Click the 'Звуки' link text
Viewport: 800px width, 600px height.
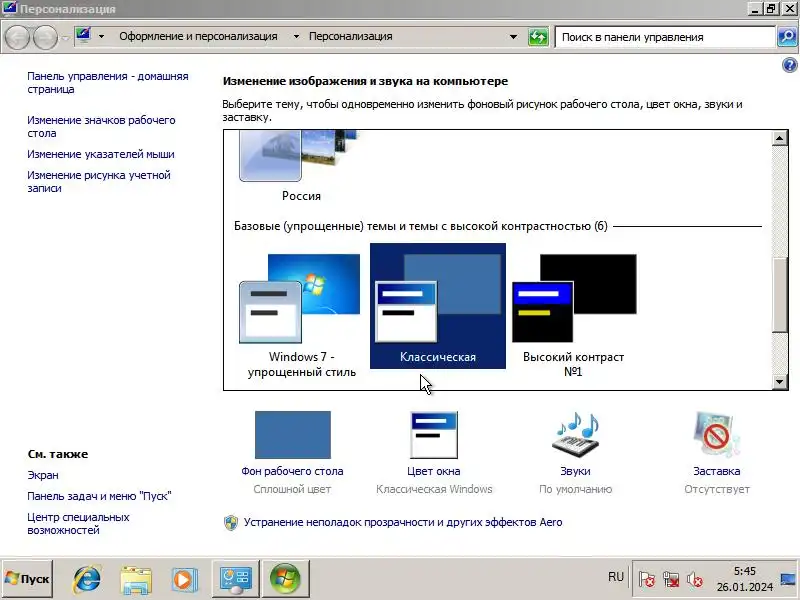tap(576, 471)
